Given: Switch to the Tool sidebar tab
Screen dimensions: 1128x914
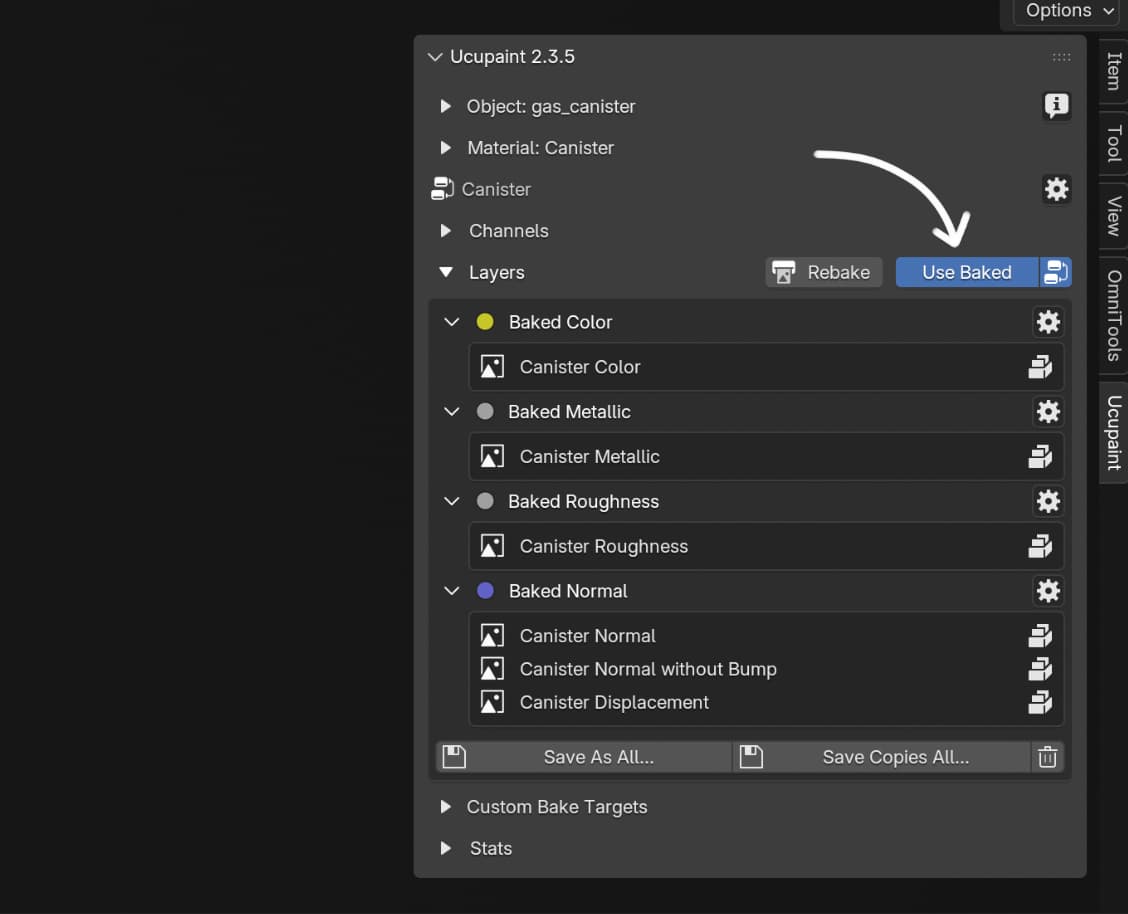Looking at the screenshot, I should (x=1114, y=143).
